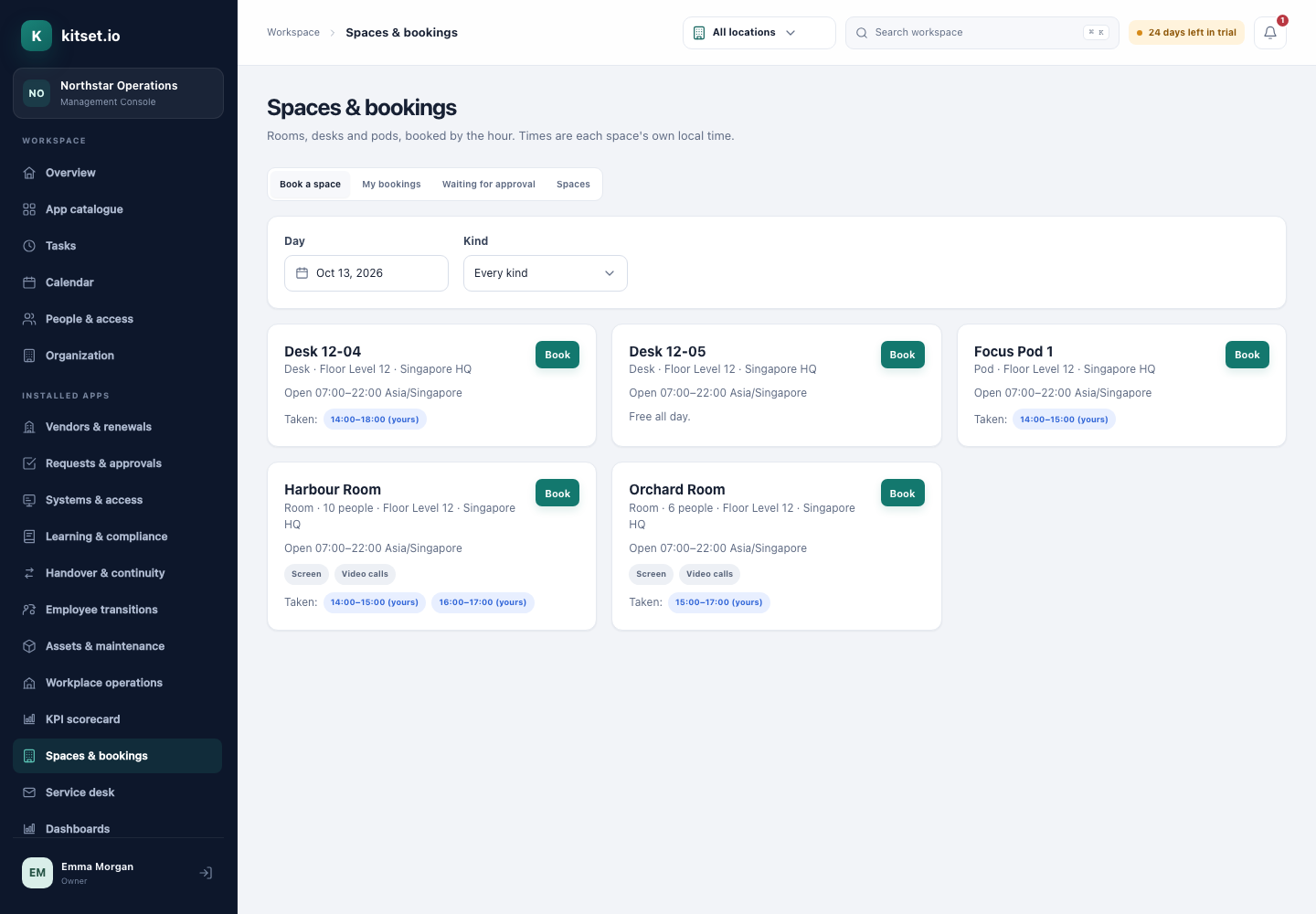Select the Book a space tab
This screenshot has height=914, width=1316.
point(310,185)
